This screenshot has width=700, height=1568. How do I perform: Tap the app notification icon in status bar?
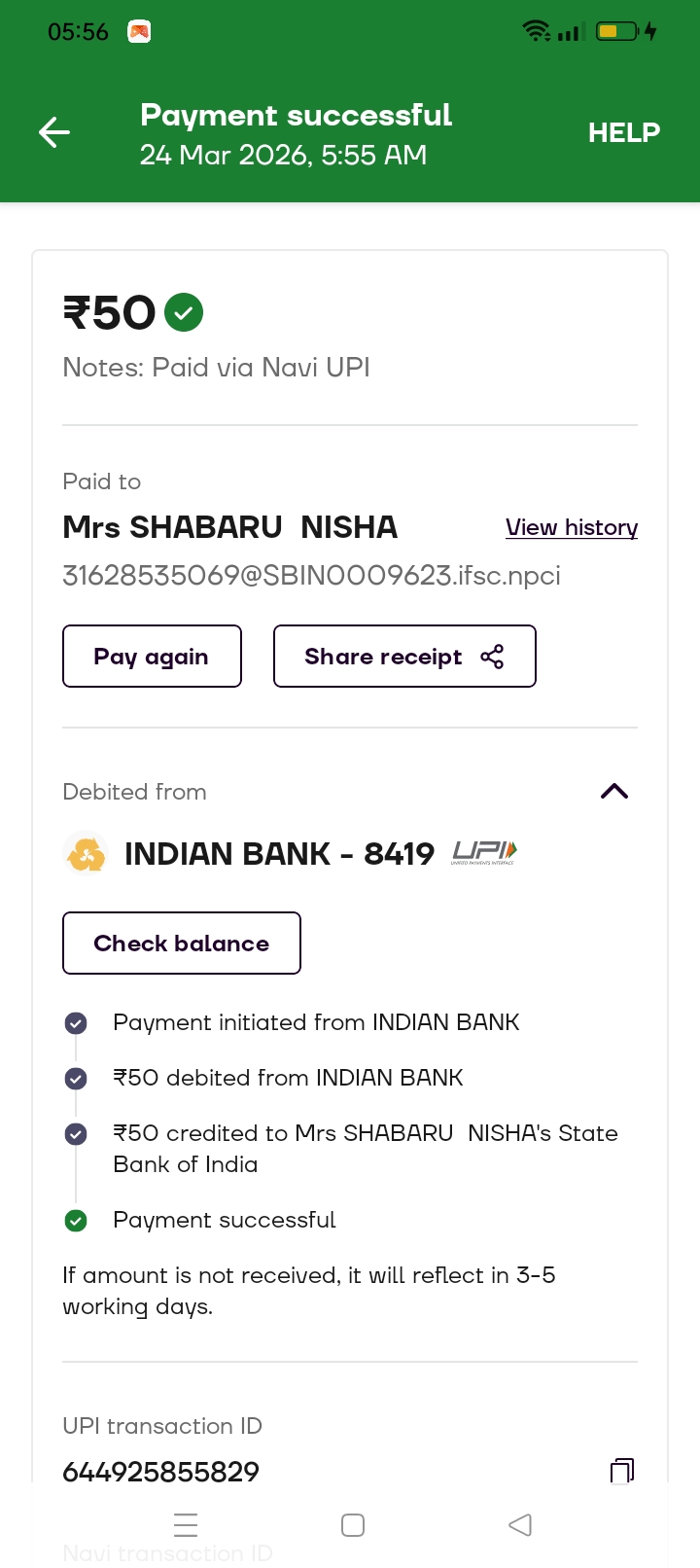tap(139, 32)
